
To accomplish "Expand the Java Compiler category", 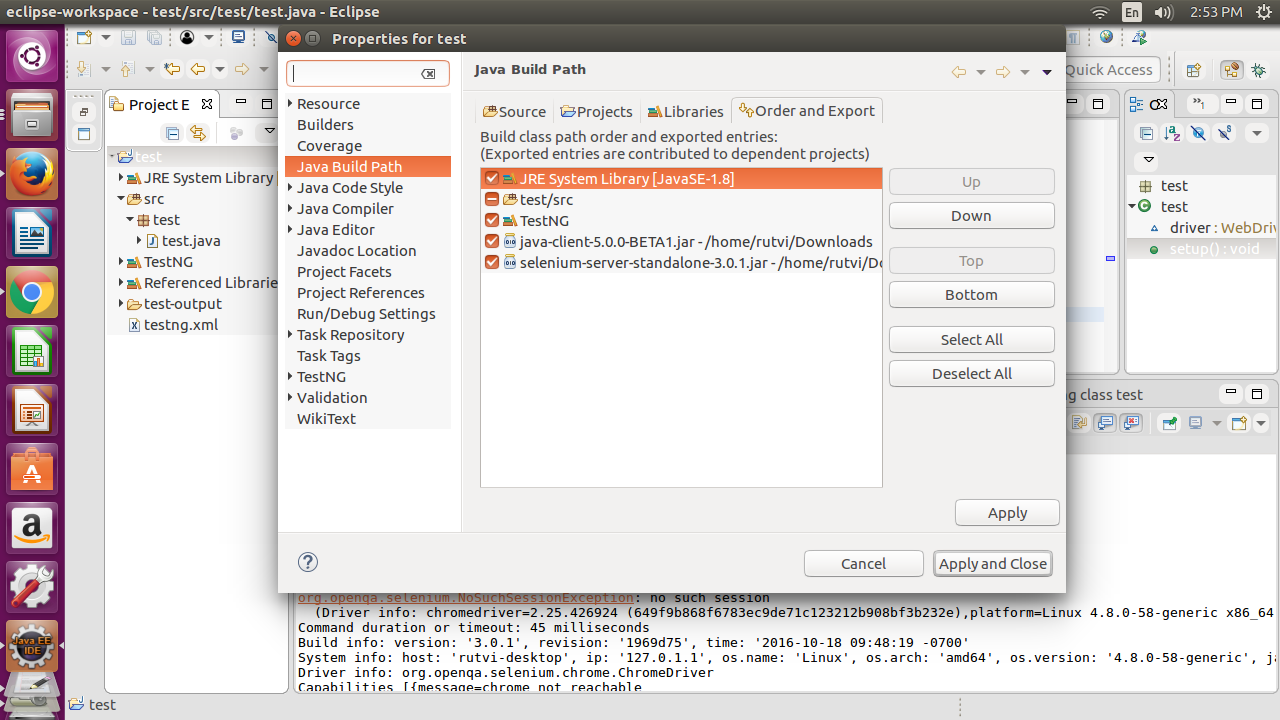I will pyautogui.click(x=290, y=208).
